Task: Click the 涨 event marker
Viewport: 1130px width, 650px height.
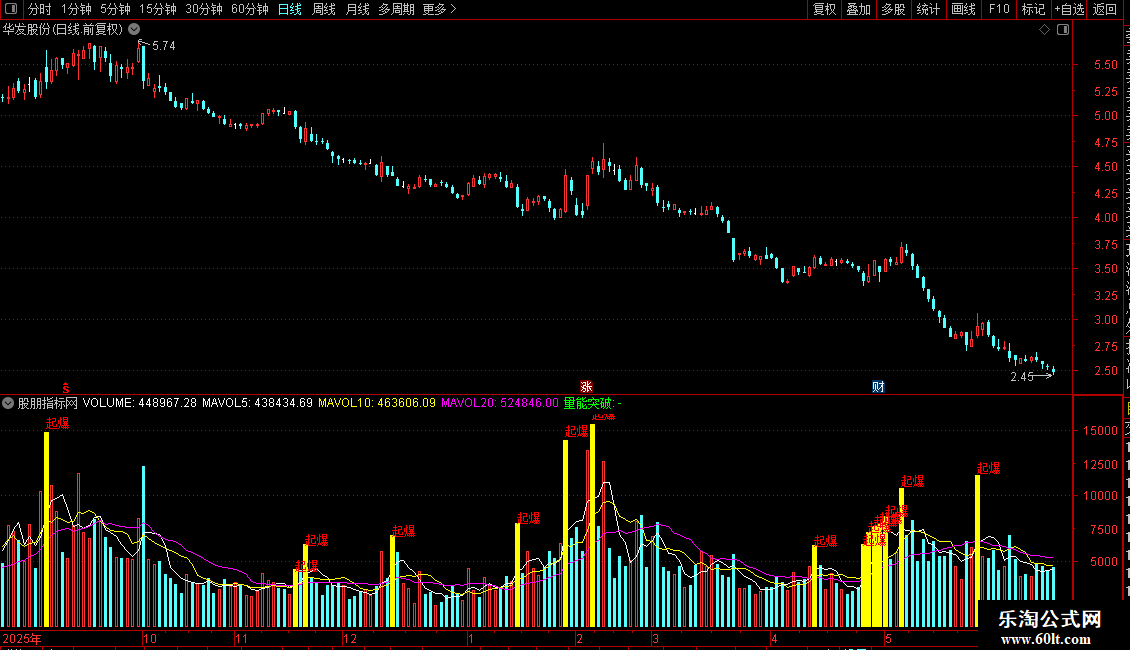Action: pyautogui.click(x=586, y=387)
